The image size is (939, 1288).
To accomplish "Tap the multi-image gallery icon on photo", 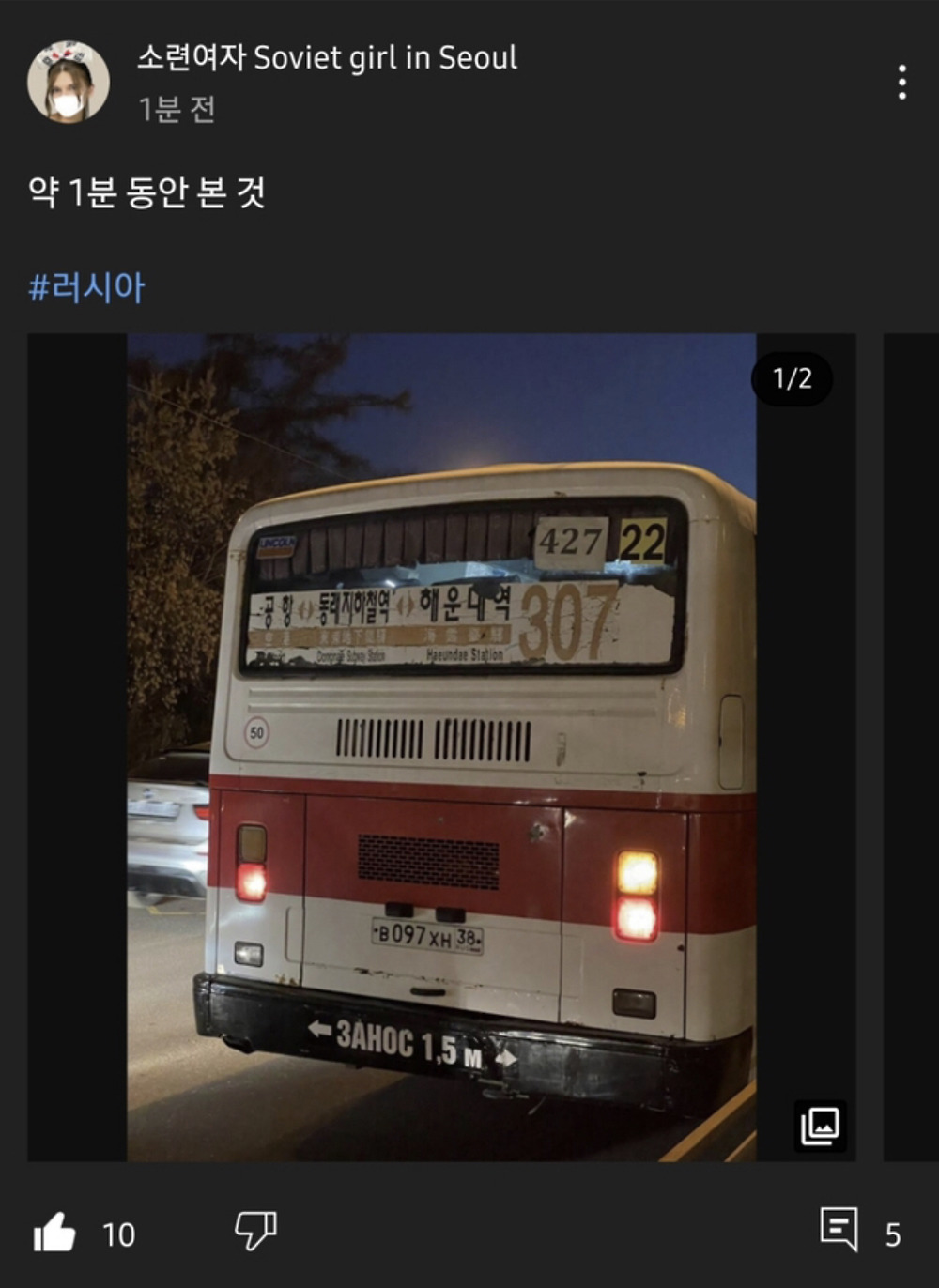I will click(x=820, y=1126).
